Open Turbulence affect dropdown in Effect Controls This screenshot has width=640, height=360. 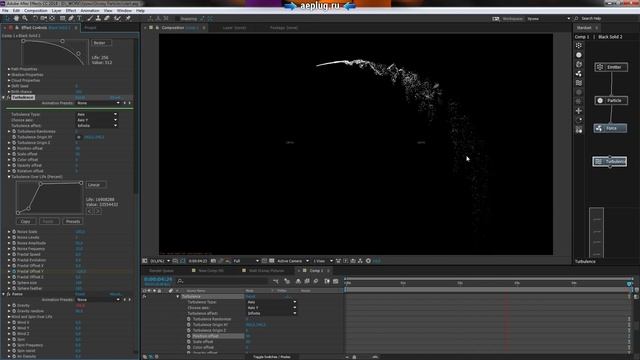[x=97, y=126]
